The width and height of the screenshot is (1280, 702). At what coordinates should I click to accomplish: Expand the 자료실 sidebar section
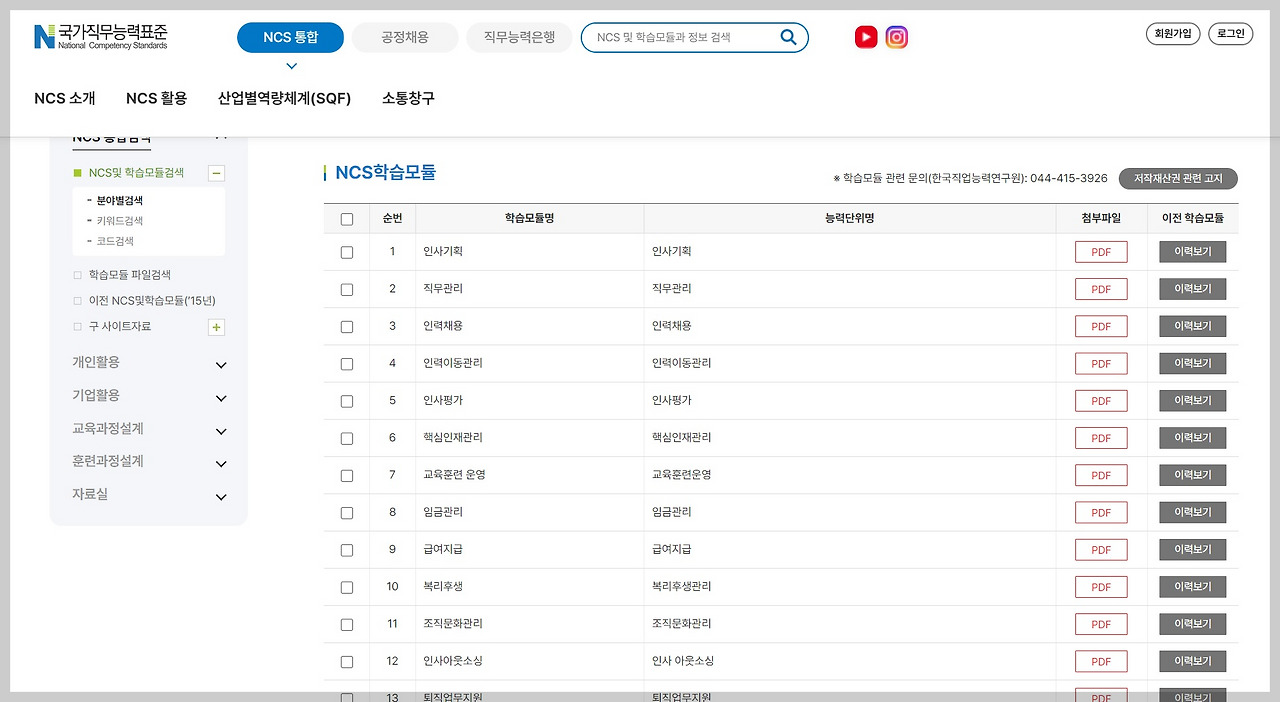coord(220,496)
